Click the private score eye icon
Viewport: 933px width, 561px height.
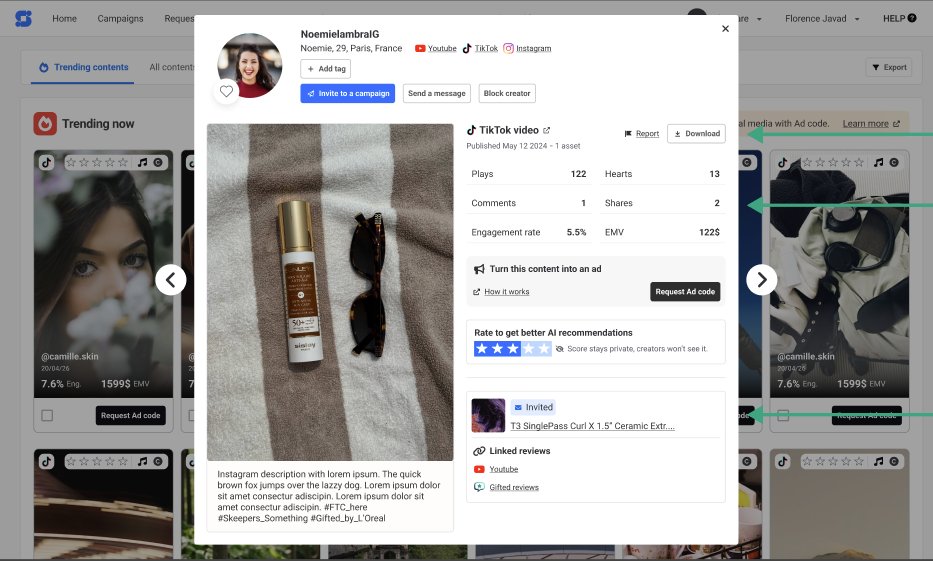click(x=559, y=349)
